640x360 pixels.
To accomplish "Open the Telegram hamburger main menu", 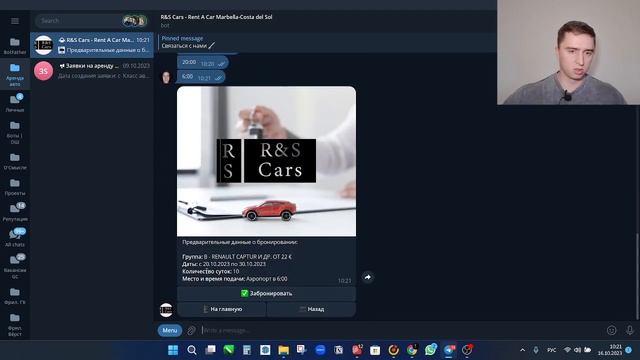I will [15, 21].
